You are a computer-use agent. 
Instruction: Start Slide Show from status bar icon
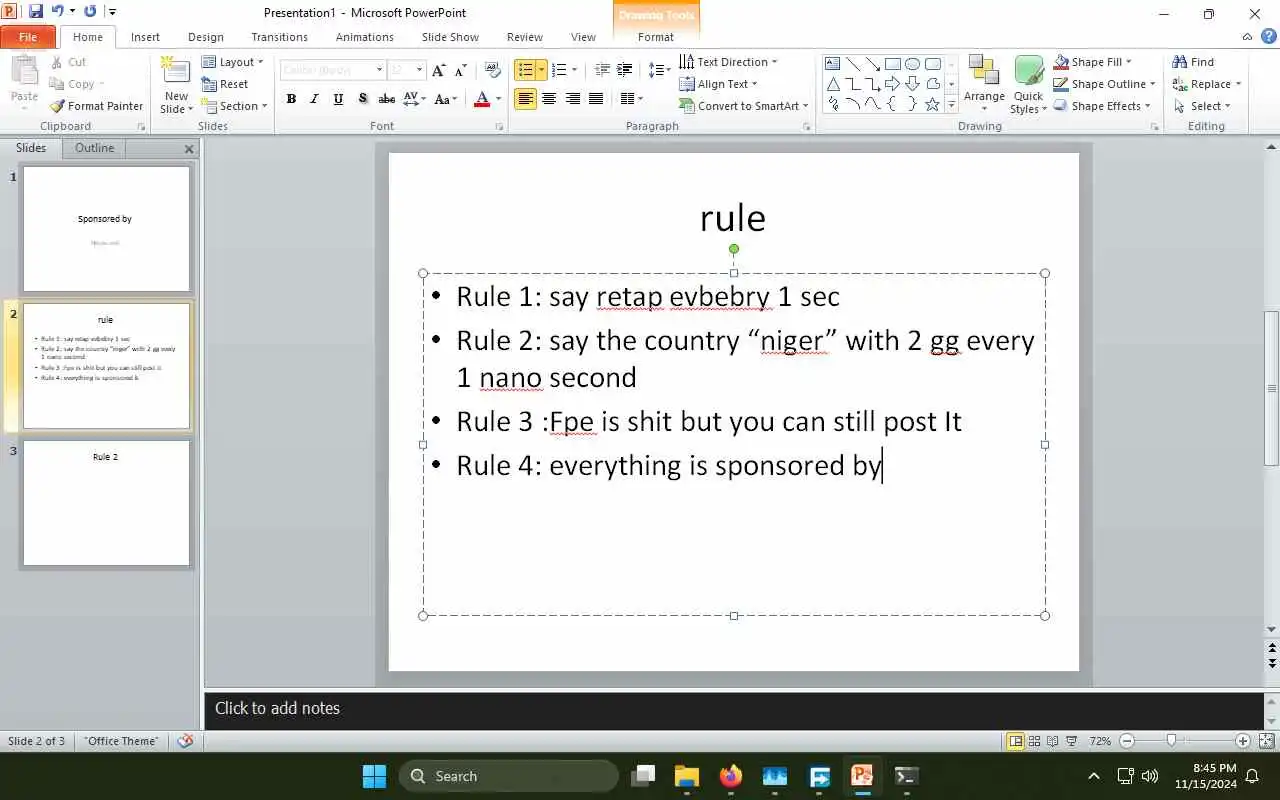pos(1072,741)
